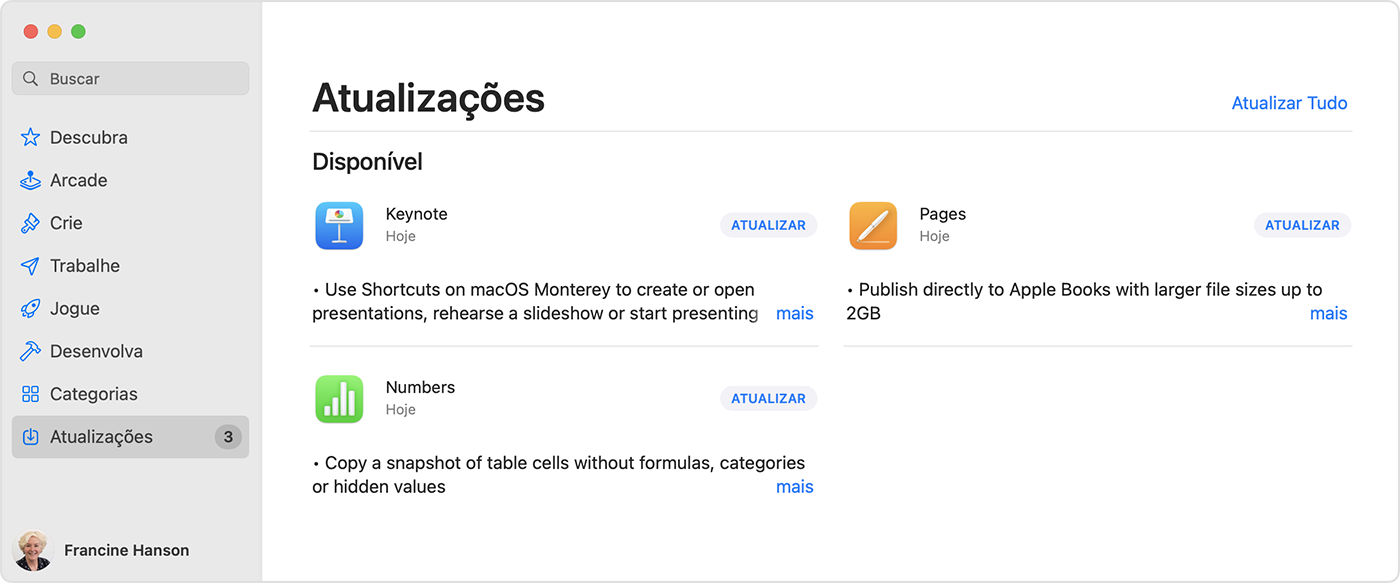The width and height of the screenshot is (1400, 584).
Task: Open Arcade joystick icon in sidebar
Action: 31,181
